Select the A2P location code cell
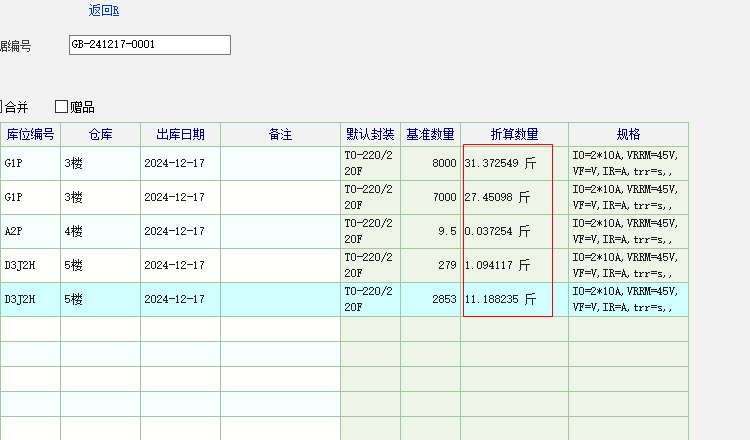This screenshot has width=750, height=440. (x=30, y=231)
